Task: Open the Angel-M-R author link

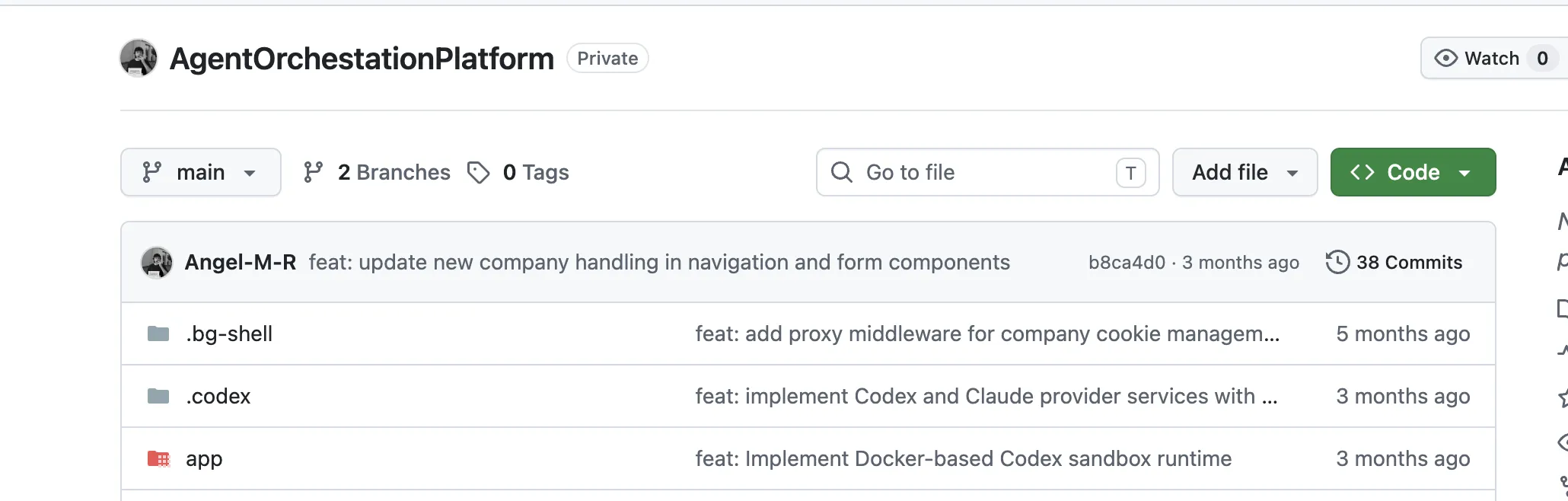Action: tap(240, 262)
